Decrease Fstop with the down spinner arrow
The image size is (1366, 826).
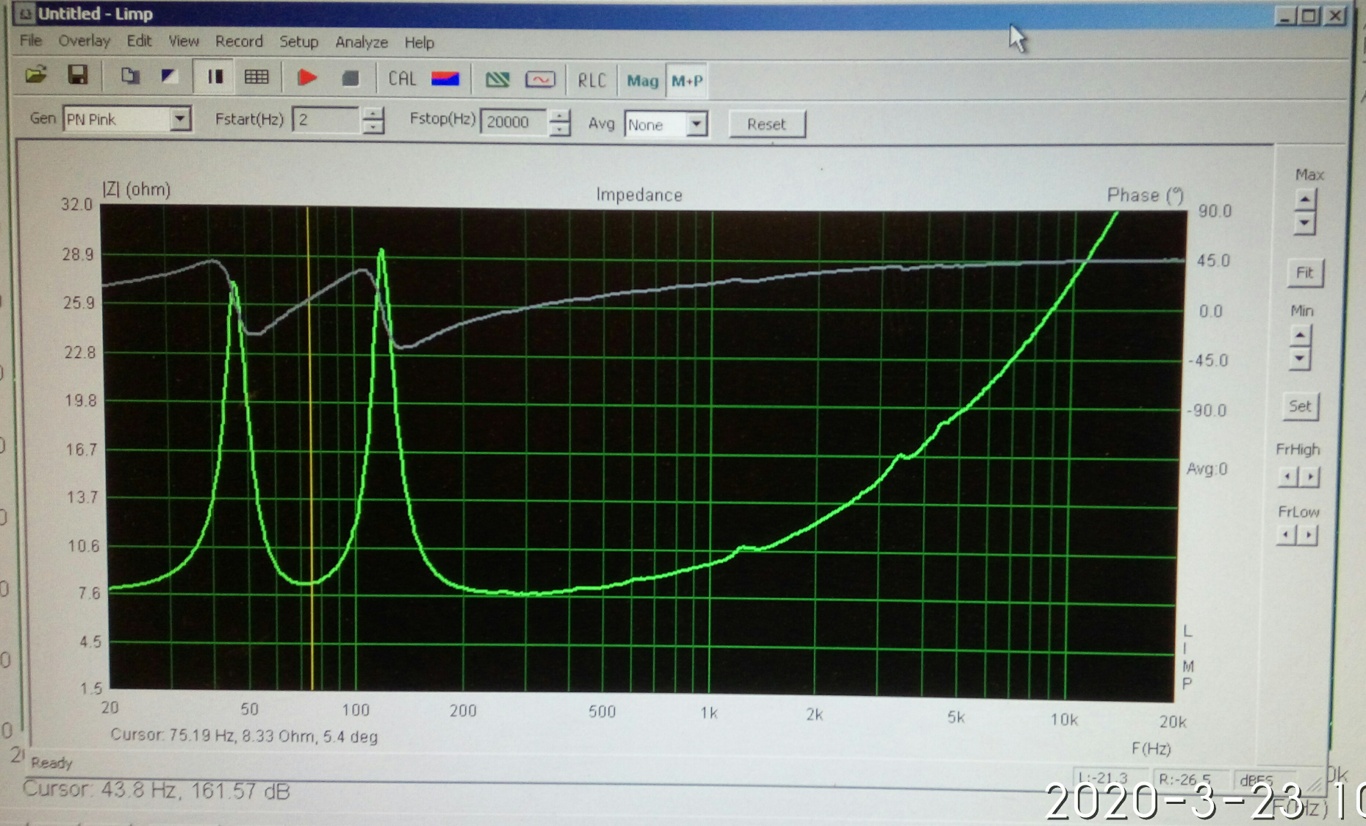click(560, 128)
